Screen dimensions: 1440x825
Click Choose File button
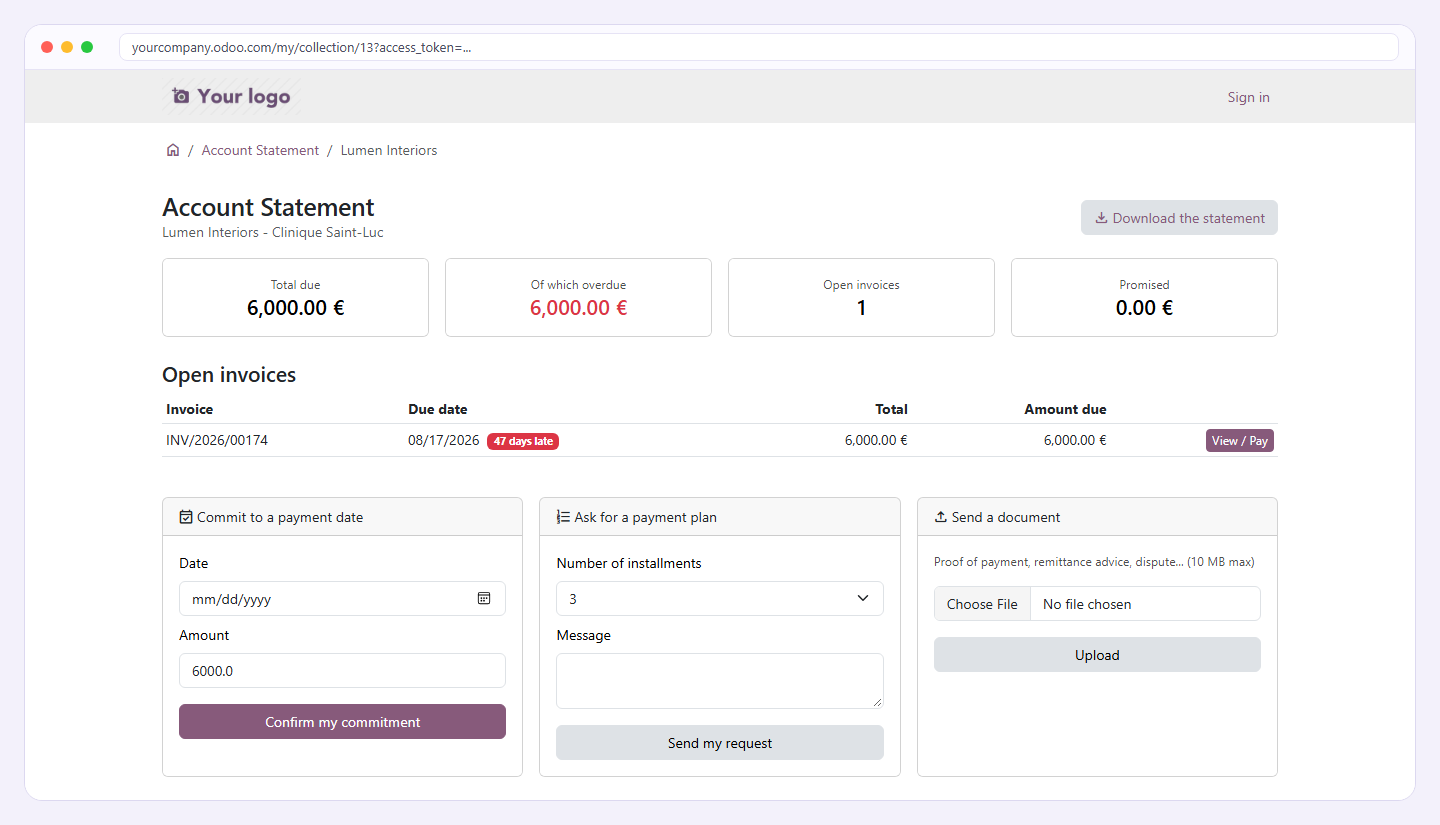(982, 604)
